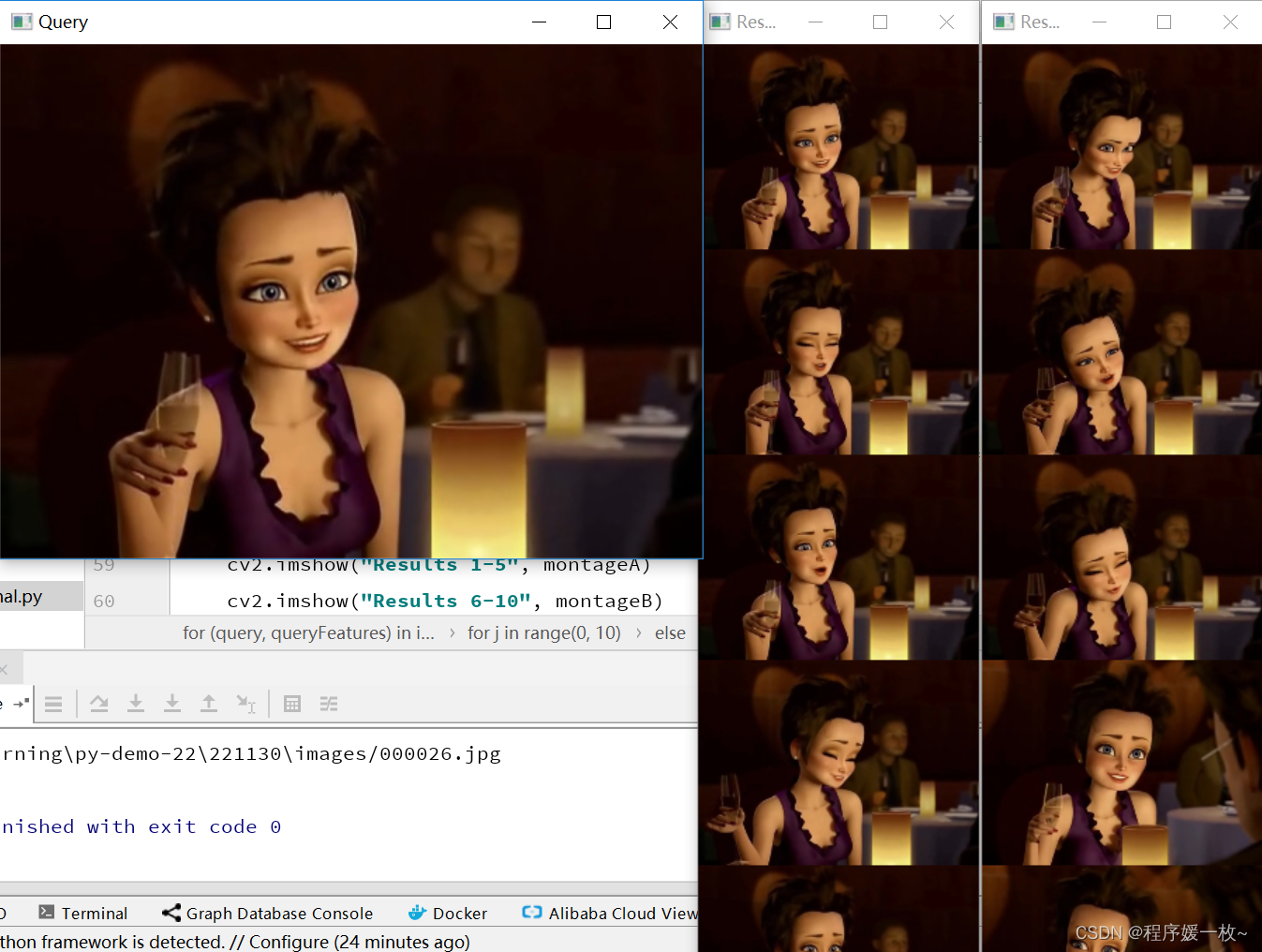Close the left Results window
The image size is (1262, 952).
coord(946,22)
